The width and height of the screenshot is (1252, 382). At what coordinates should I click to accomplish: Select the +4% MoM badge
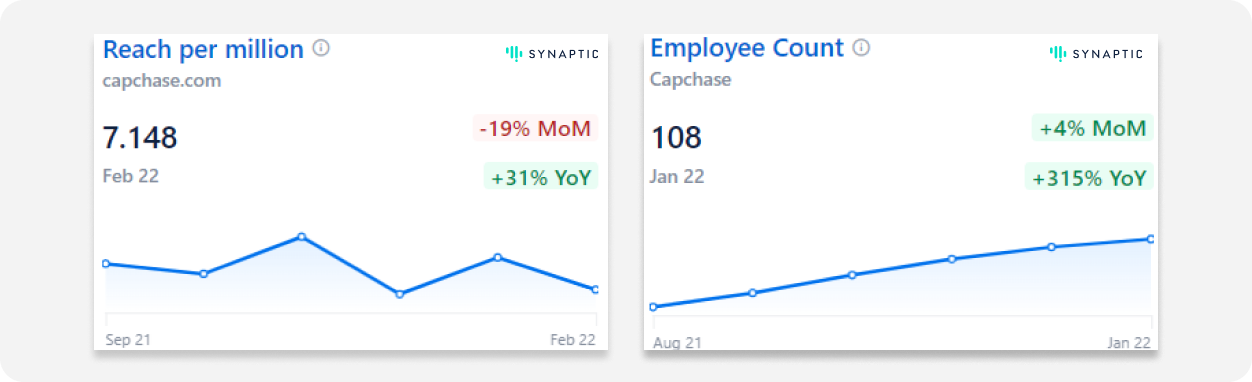1092,128
